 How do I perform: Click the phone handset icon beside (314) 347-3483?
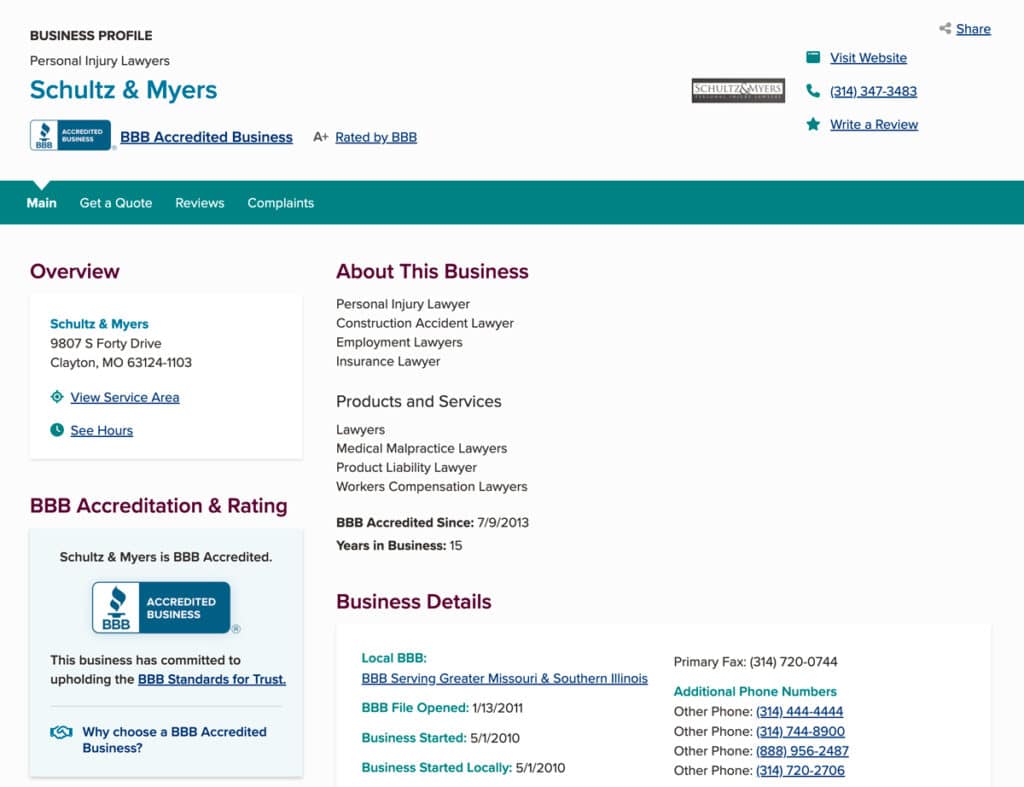coord(813,91)
